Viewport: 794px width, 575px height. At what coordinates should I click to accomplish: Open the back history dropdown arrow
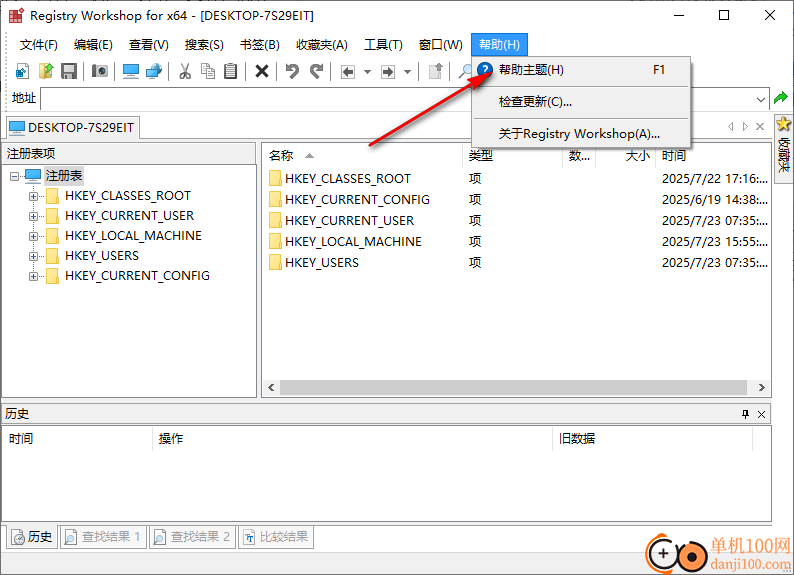[x=368, y=72]
